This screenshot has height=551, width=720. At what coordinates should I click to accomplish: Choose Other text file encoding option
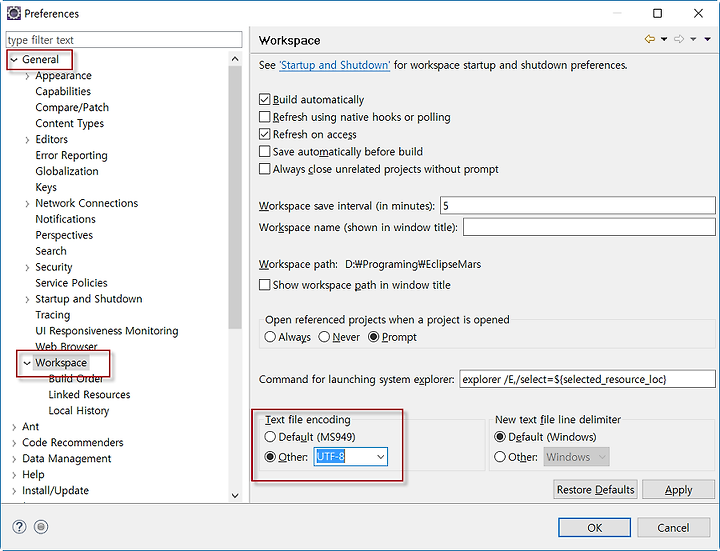point(270,457)
